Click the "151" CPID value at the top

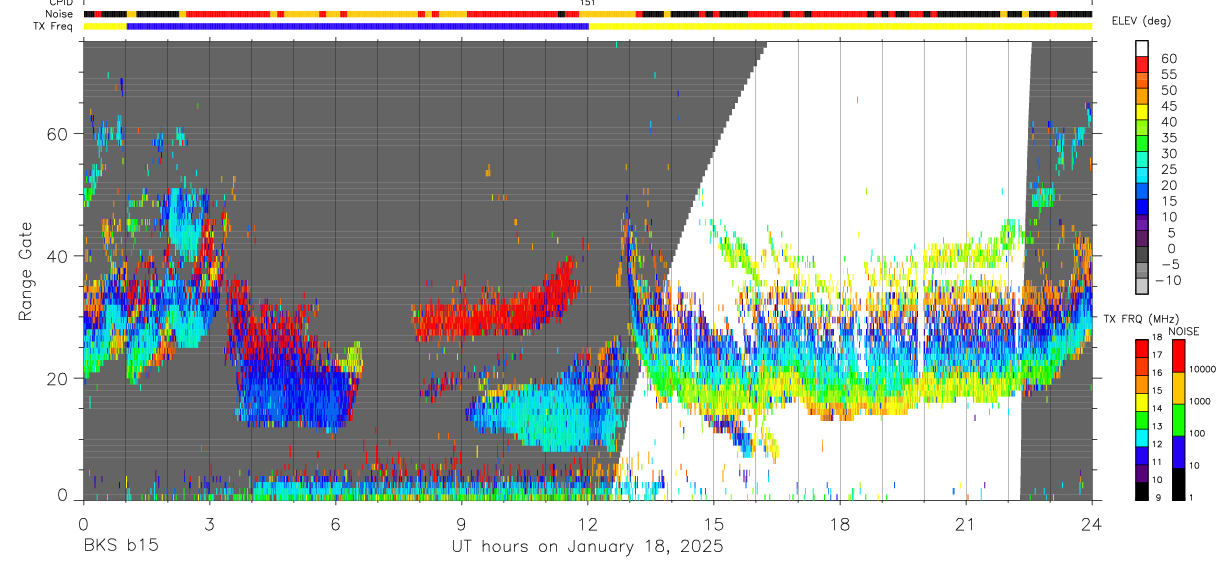click(587, 4)
